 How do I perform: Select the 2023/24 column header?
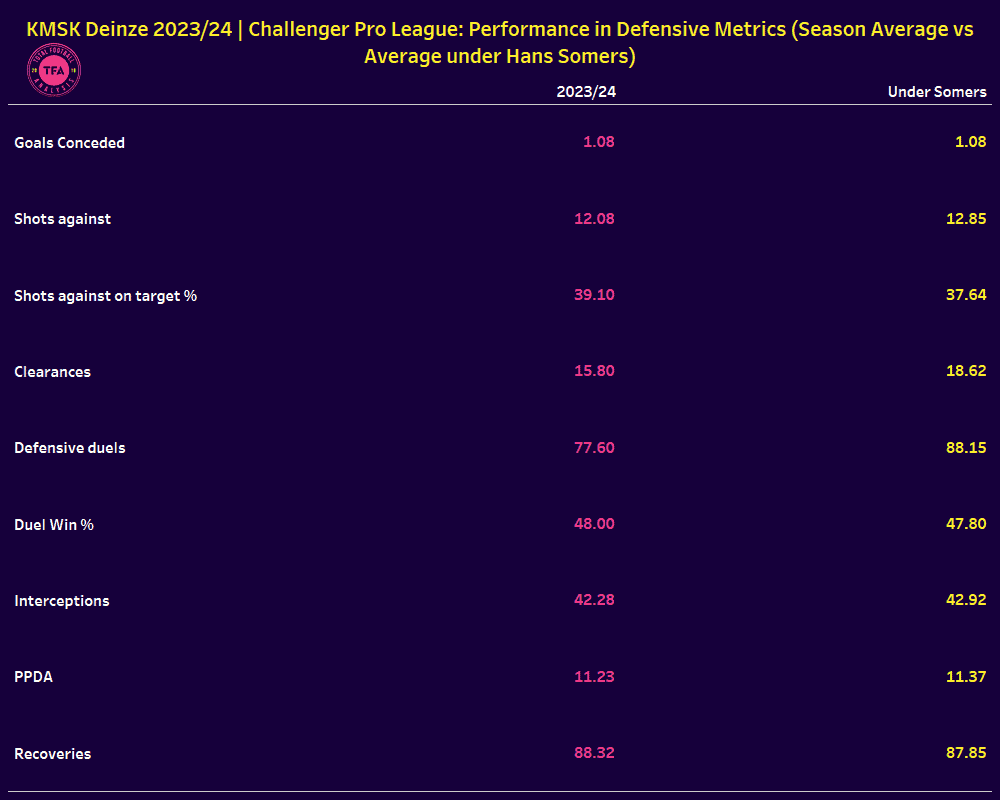click(586, 92)
